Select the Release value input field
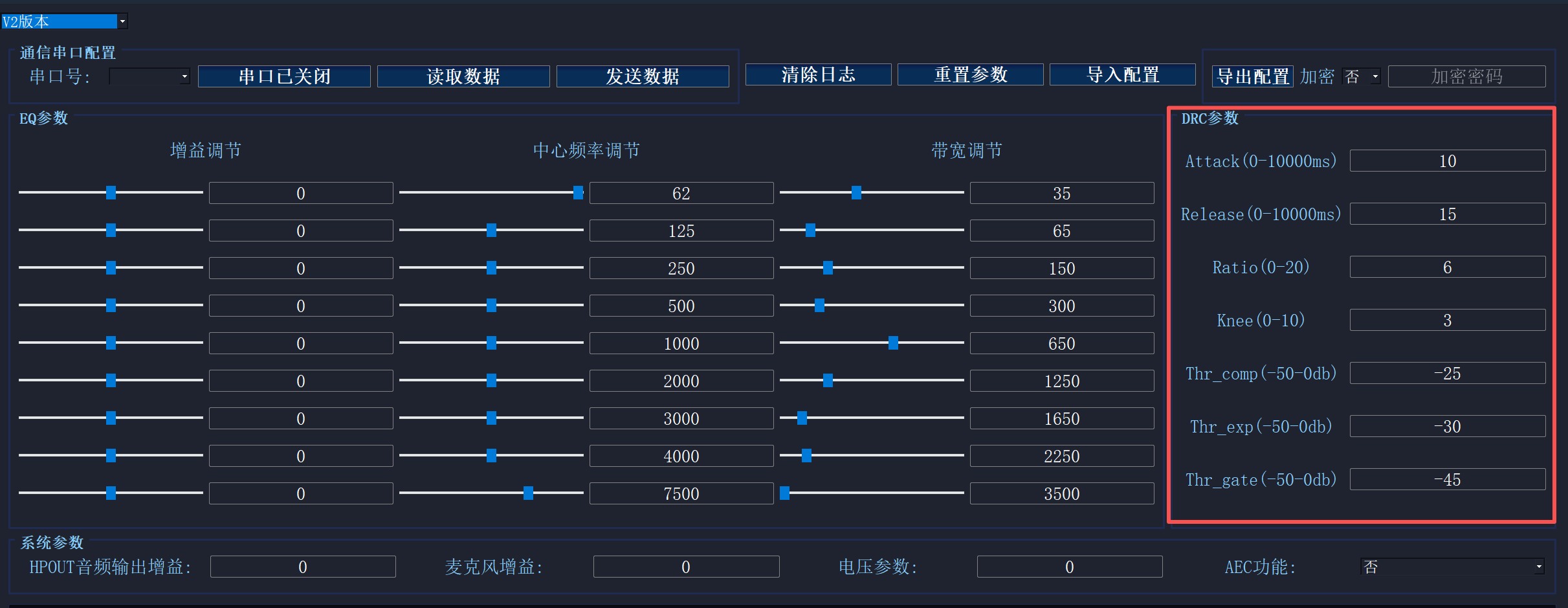1568x608 pixels. 1448,214
